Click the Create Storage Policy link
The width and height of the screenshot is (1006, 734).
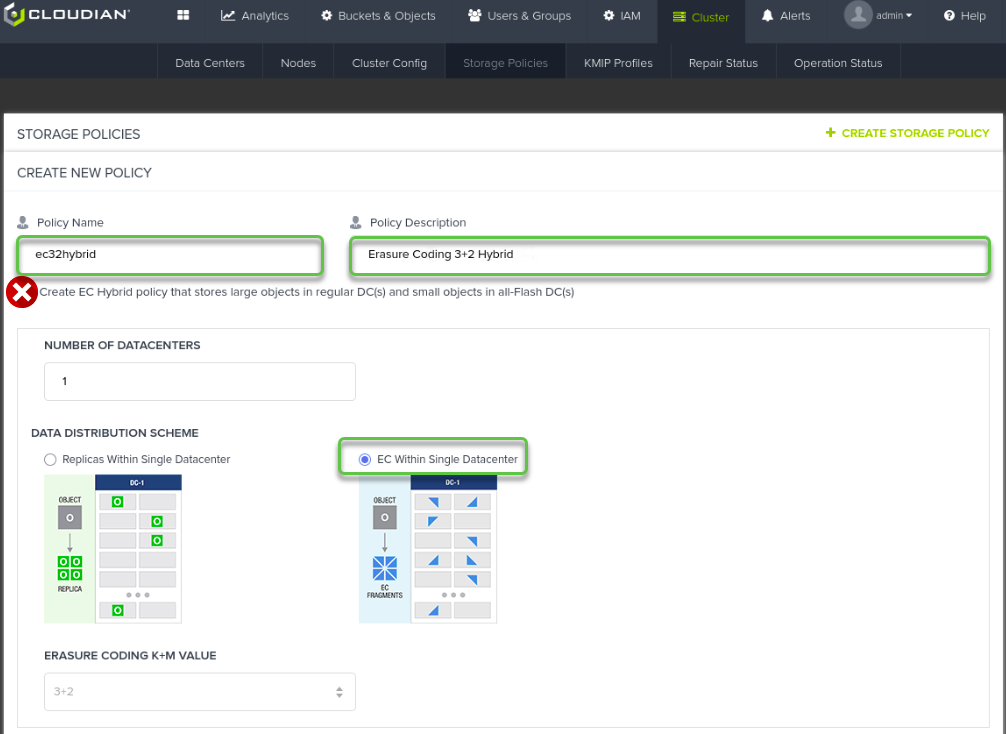915,133
